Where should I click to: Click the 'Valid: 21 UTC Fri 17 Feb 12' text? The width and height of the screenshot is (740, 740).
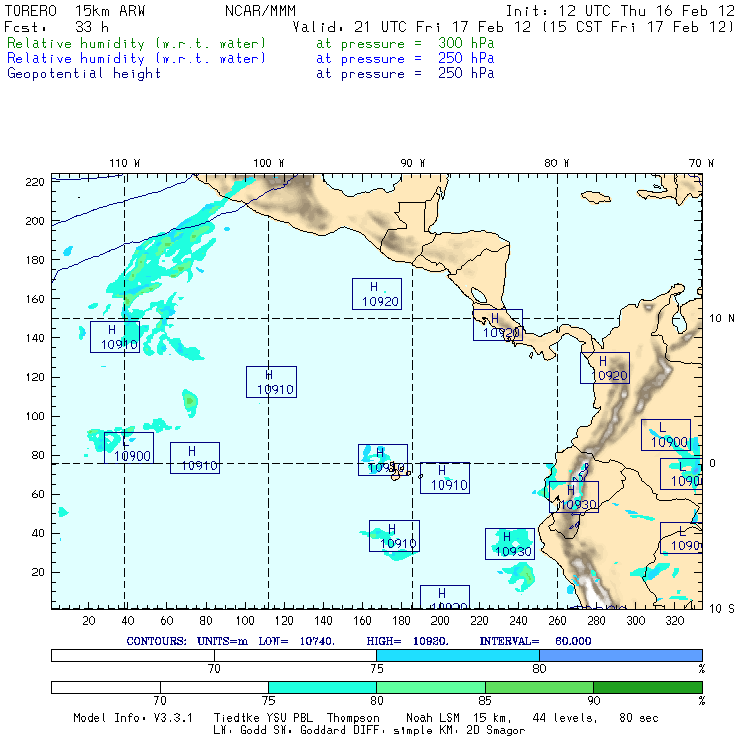click(x=412, y=27)
